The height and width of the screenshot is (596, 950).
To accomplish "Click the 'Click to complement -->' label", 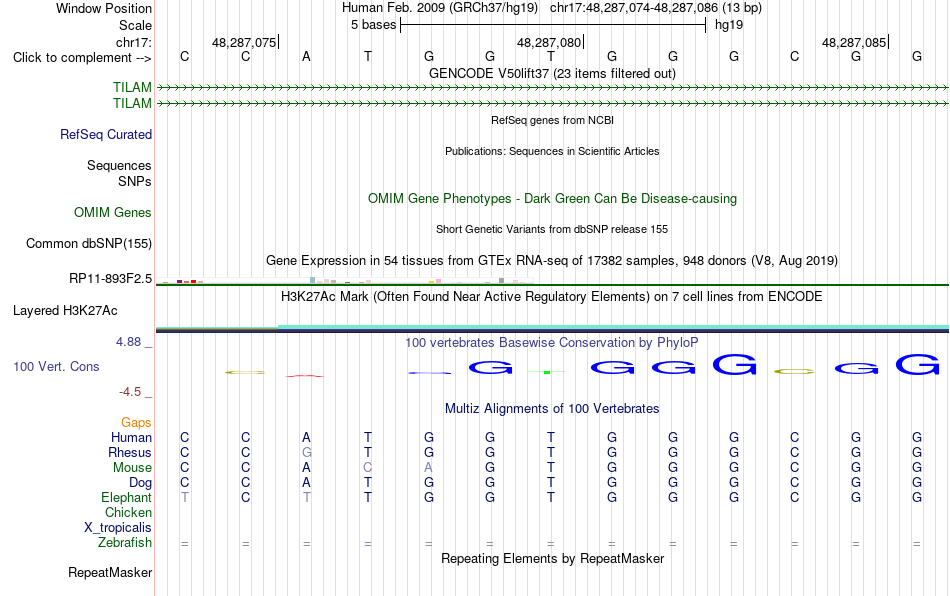I will click(x=82, y=58).
